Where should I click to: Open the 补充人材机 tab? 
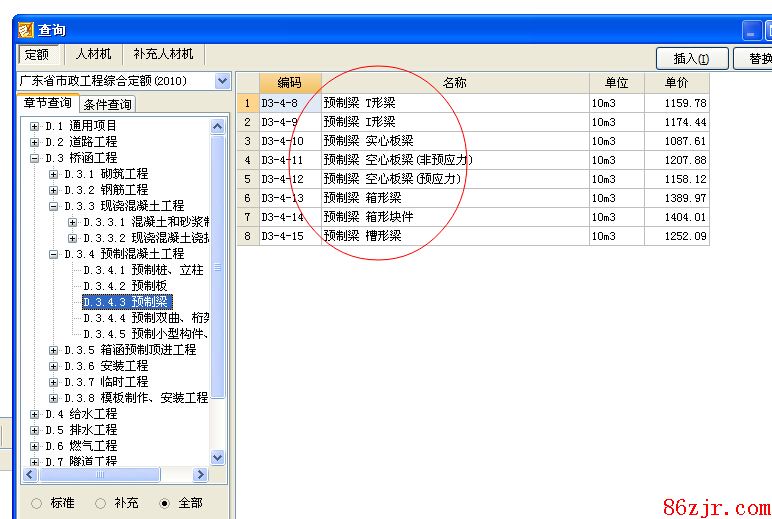pos(163,54)
